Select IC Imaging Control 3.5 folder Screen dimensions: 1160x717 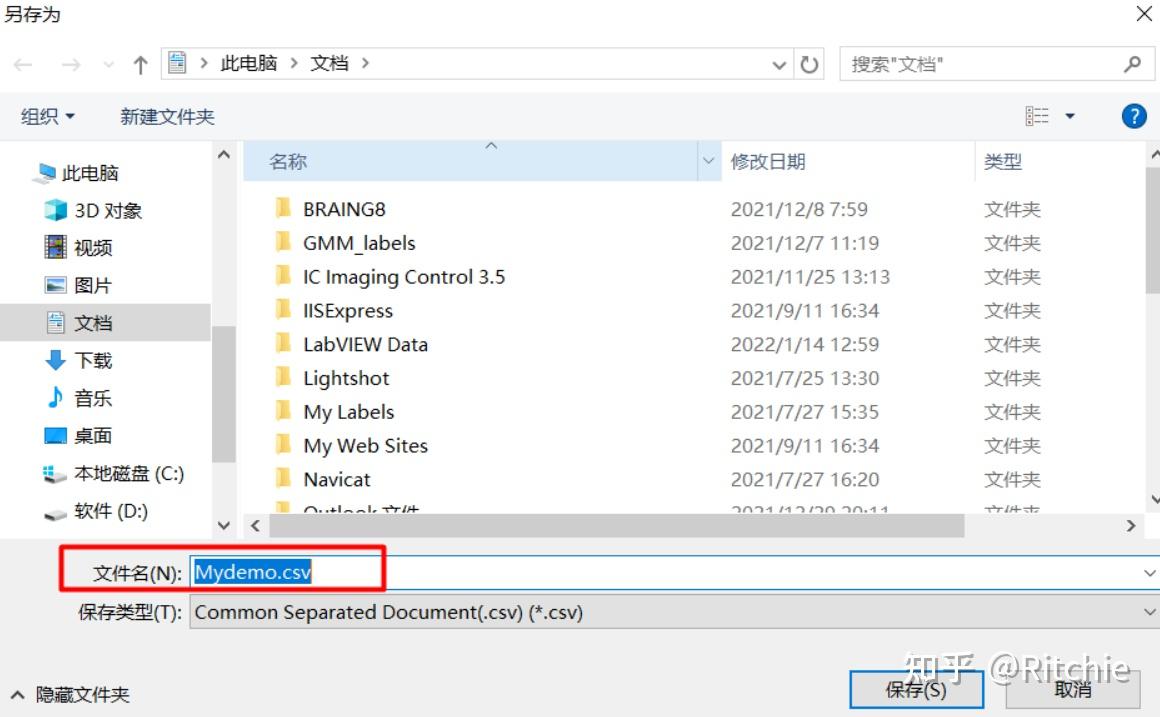[404, 277]
